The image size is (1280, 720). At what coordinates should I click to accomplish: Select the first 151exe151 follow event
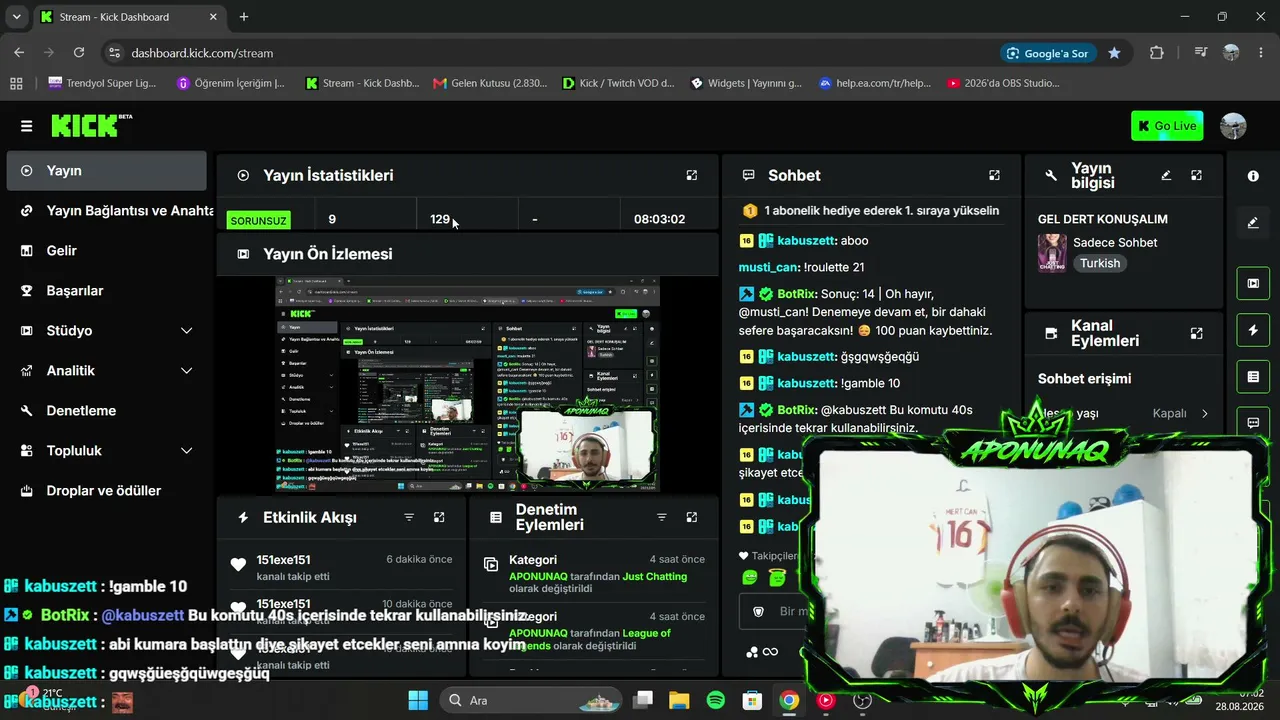point(344,567)
